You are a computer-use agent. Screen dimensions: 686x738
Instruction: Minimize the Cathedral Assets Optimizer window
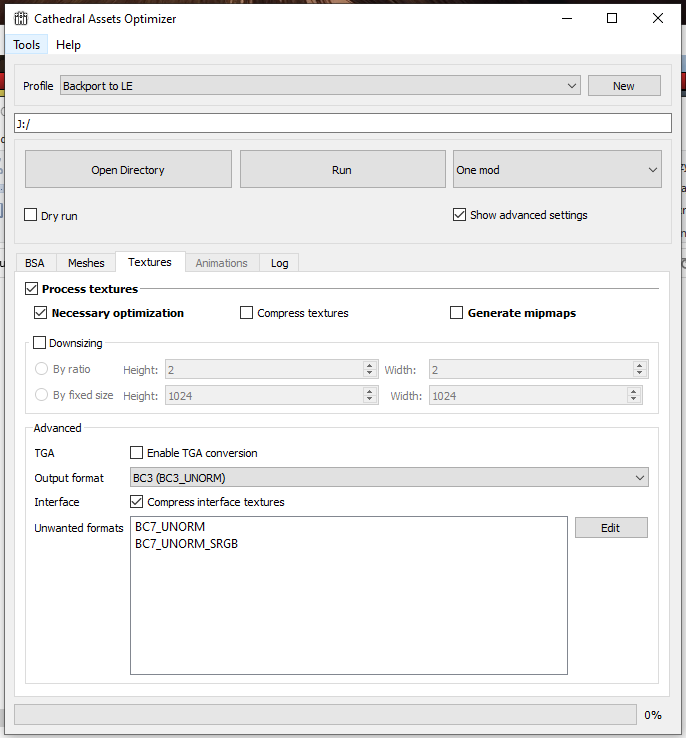pos(567,18)
